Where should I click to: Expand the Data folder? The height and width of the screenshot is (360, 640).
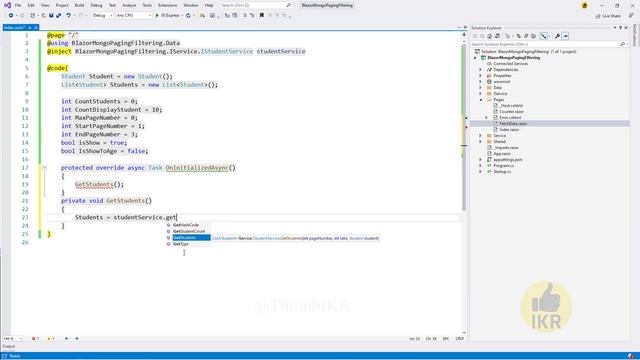[480, 87]
